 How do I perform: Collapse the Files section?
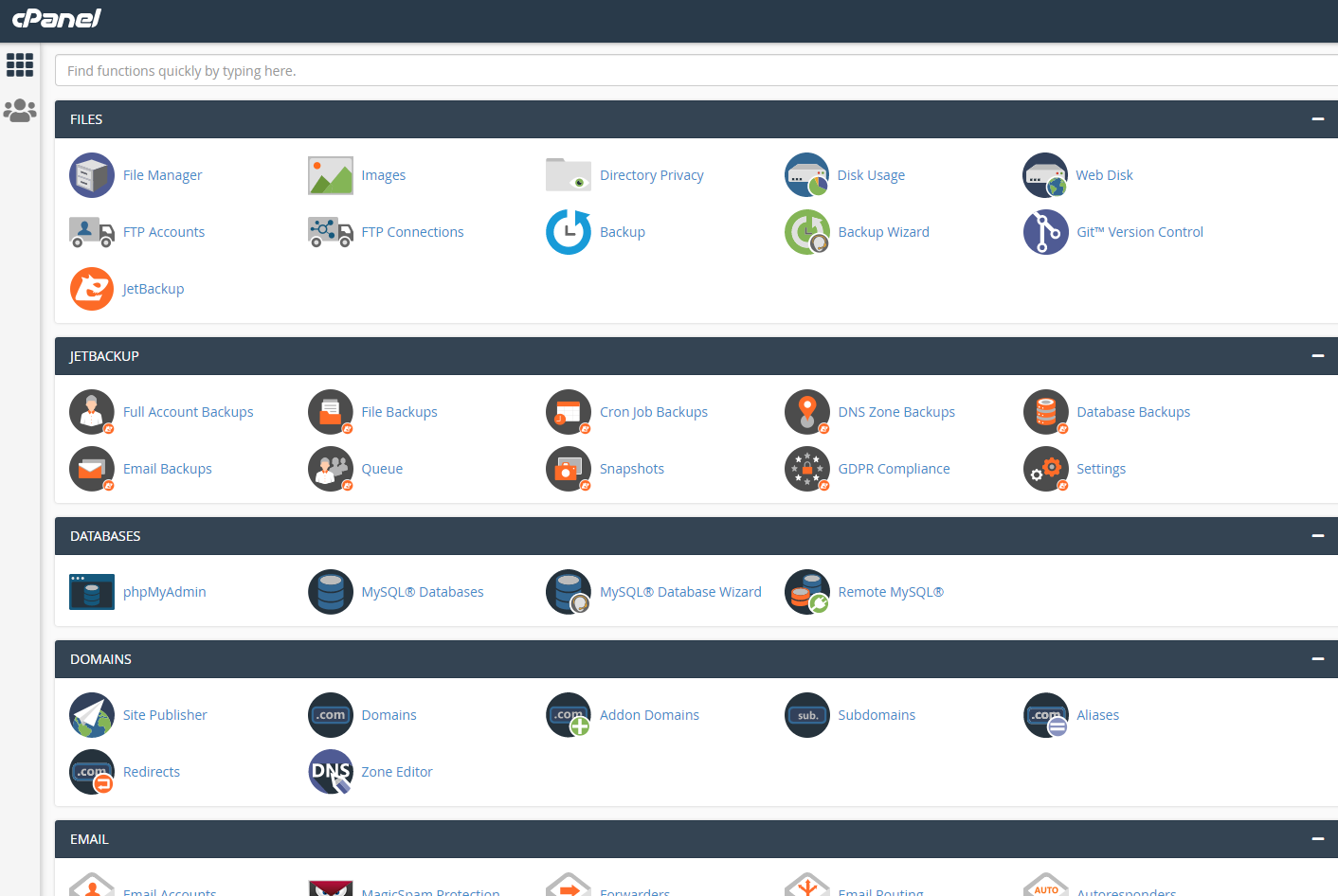point(1317,119)
